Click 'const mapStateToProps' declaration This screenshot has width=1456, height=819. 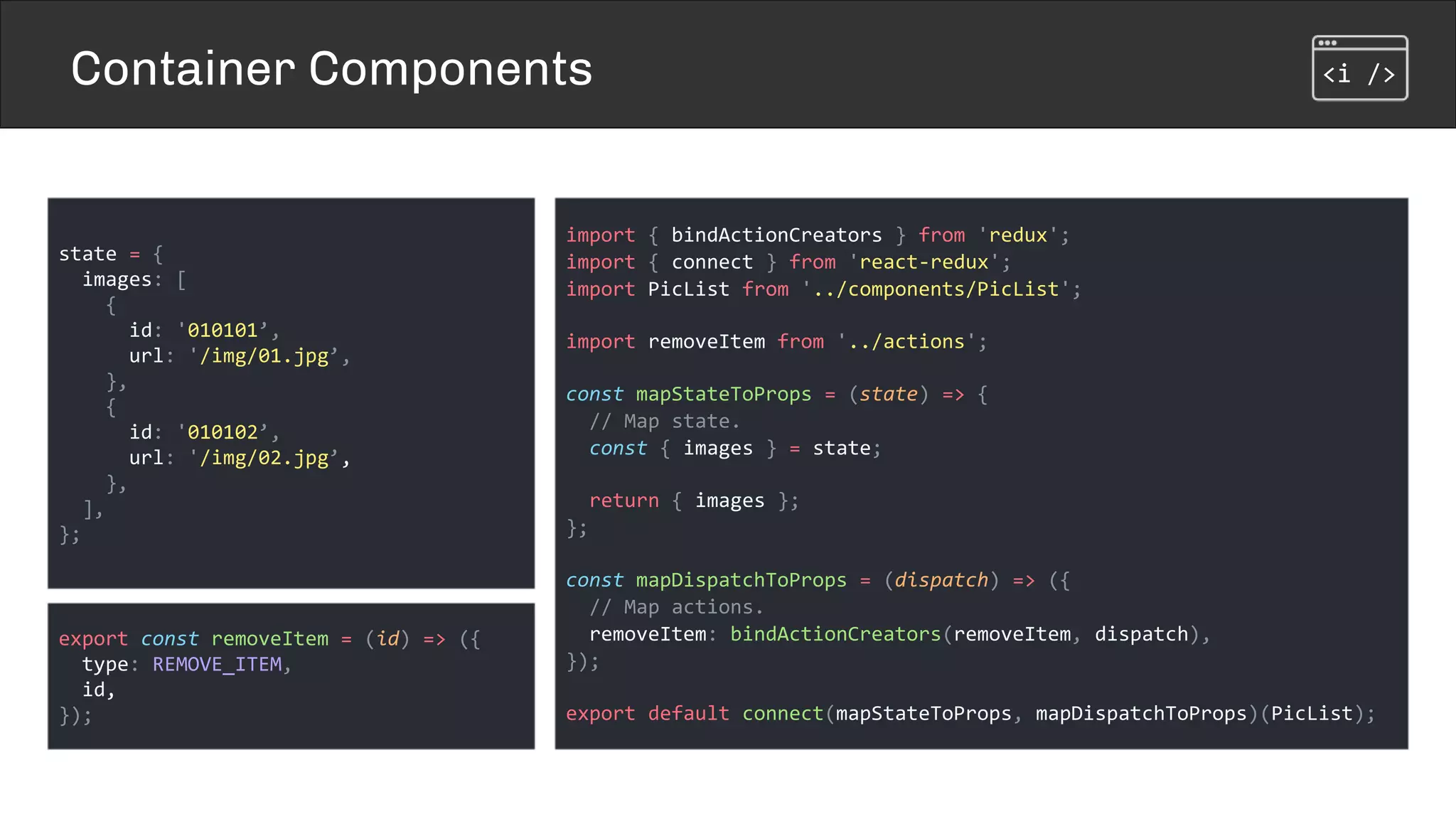[x=776, y=394]
